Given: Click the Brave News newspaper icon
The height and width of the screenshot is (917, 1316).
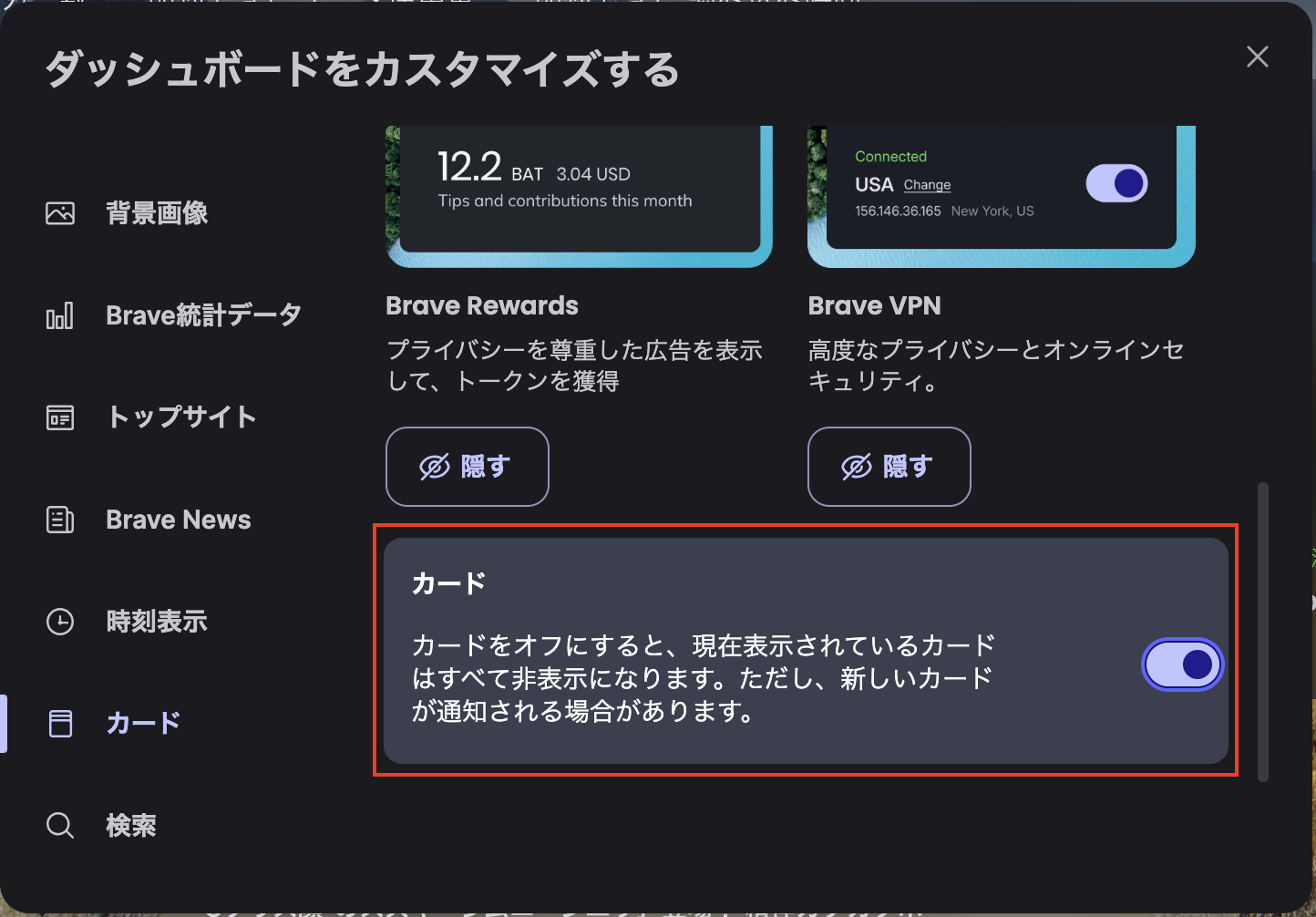Looking at the screenshot, I should (x=60, y=520).
